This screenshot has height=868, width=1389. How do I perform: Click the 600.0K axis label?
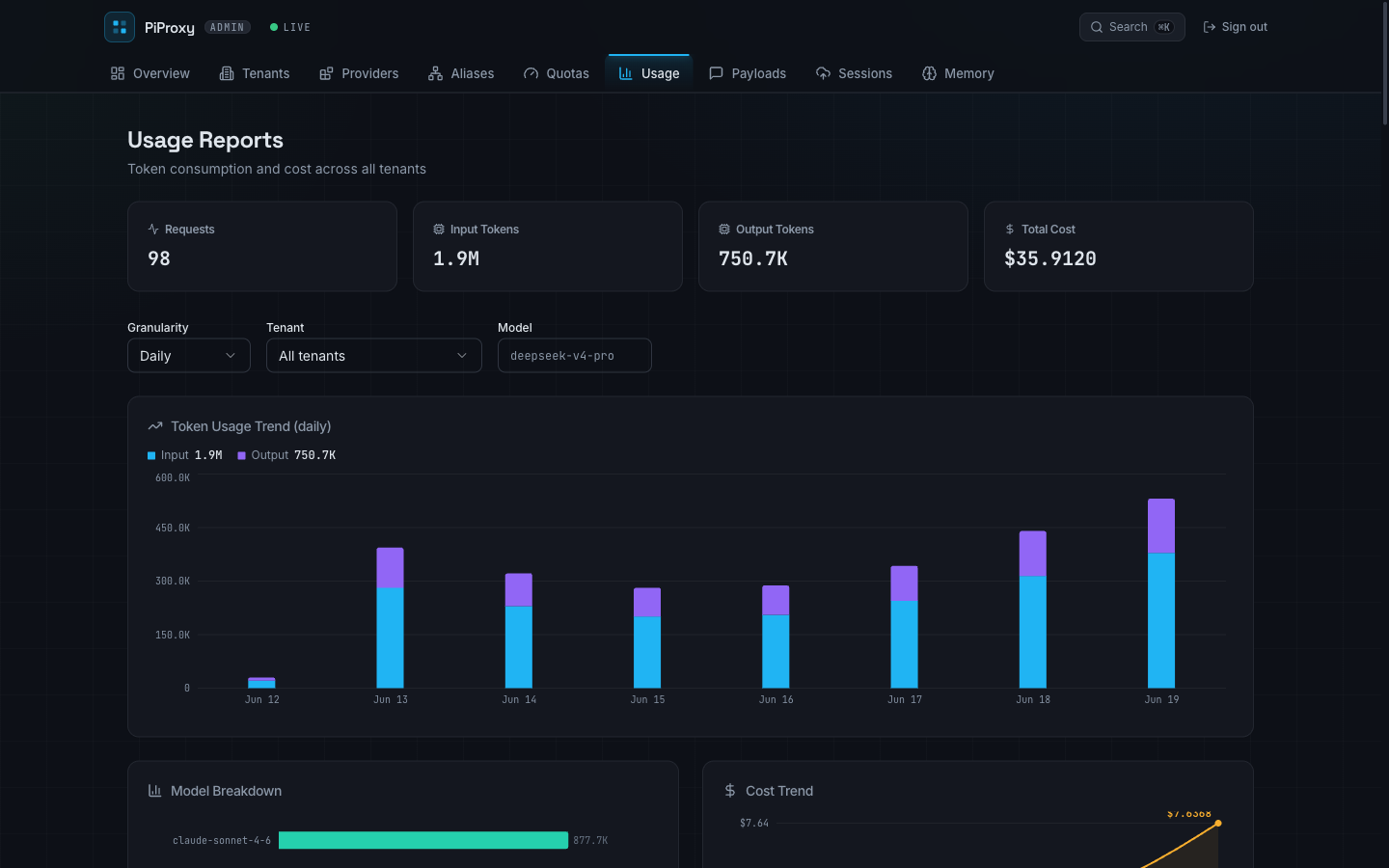pos(173,477)
